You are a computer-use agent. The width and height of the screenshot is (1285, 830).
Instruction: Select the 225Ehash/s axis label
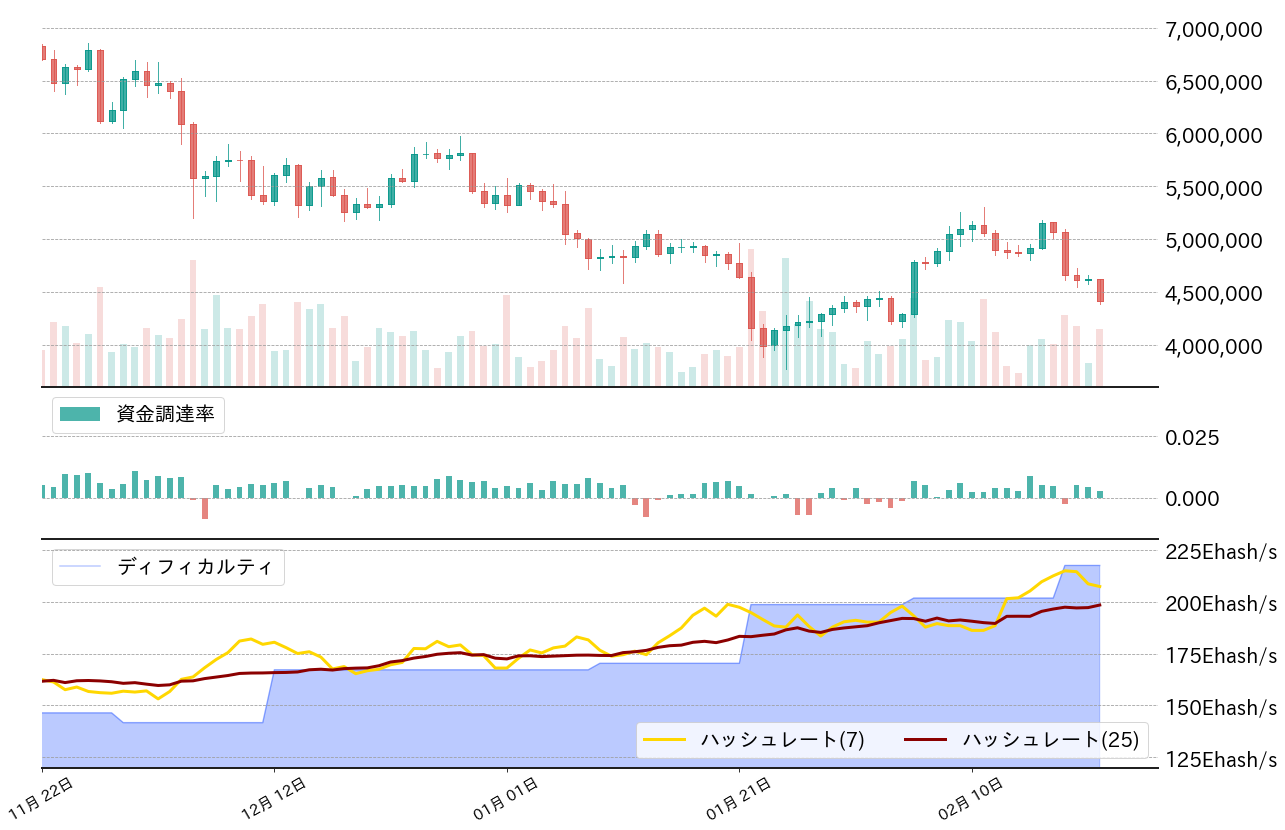[x=1221, y=552]
